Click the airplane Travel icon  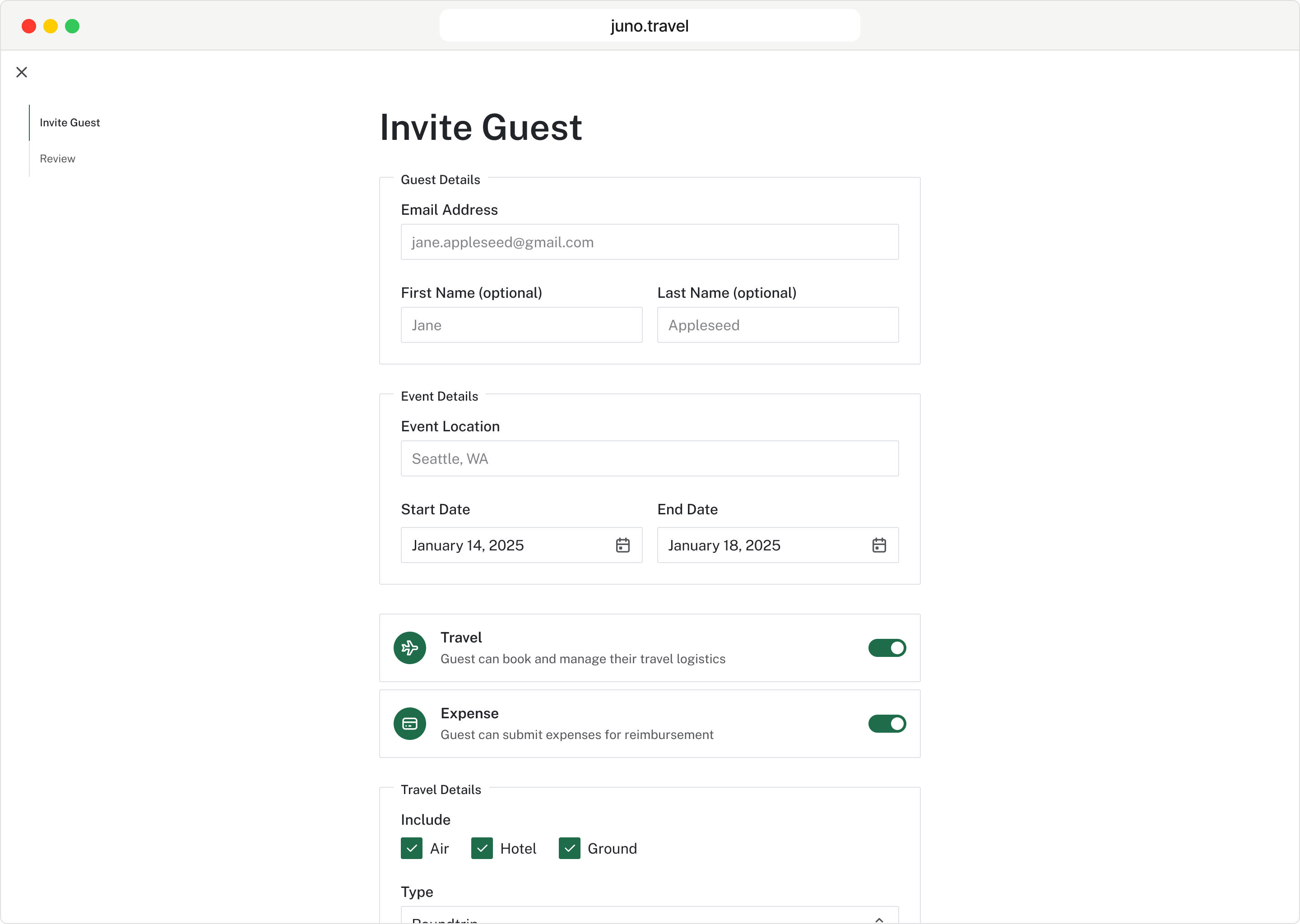(409, 647)
